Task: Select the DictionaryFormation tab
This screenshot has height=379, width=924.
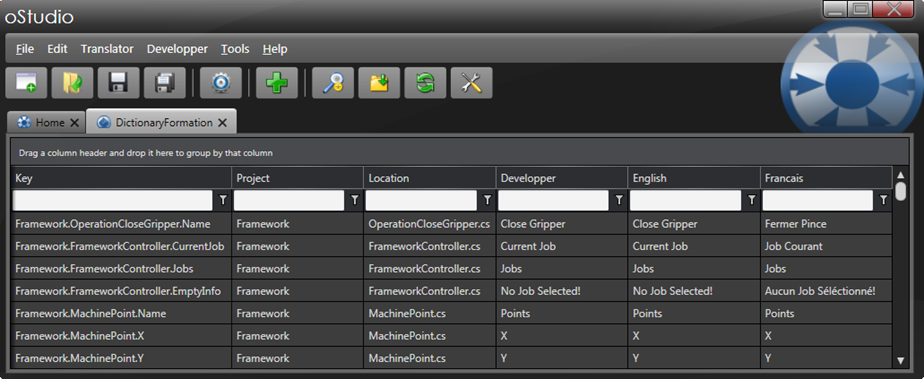Action: tap(161, 122)
